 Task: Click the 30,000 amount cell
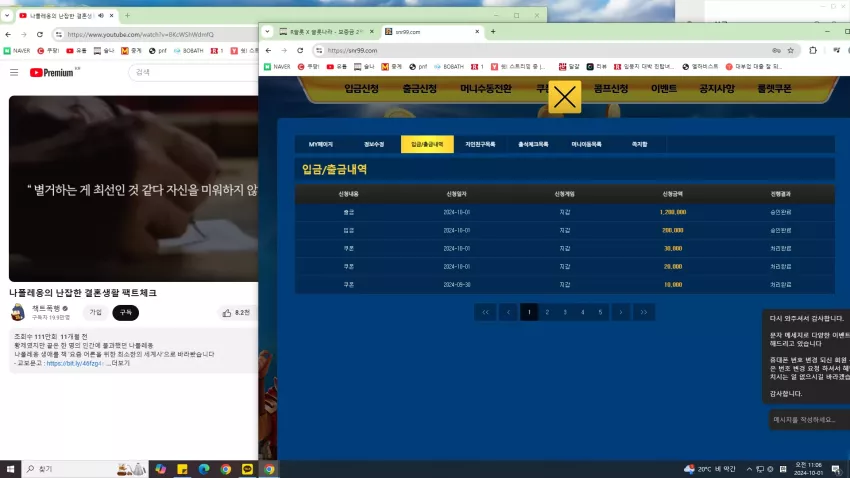pyautogui.click(x=673, y=249)
